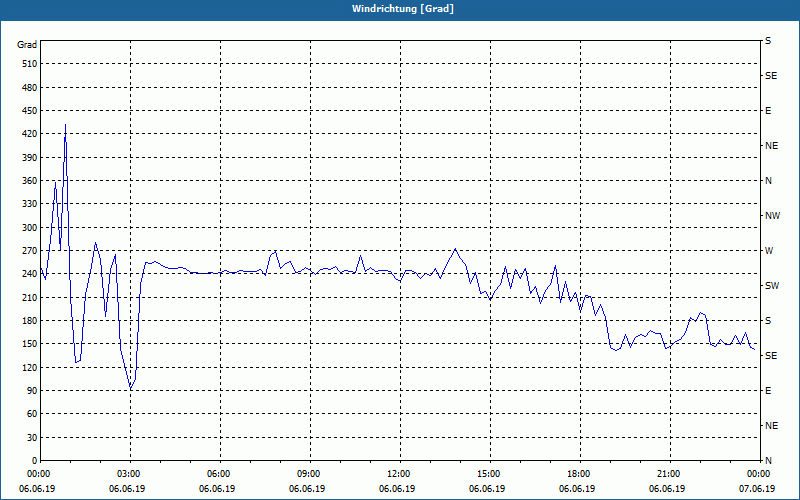Click the 240 y-axis value
This screenshot has width=800, height=500.
(x=30, y=274)
